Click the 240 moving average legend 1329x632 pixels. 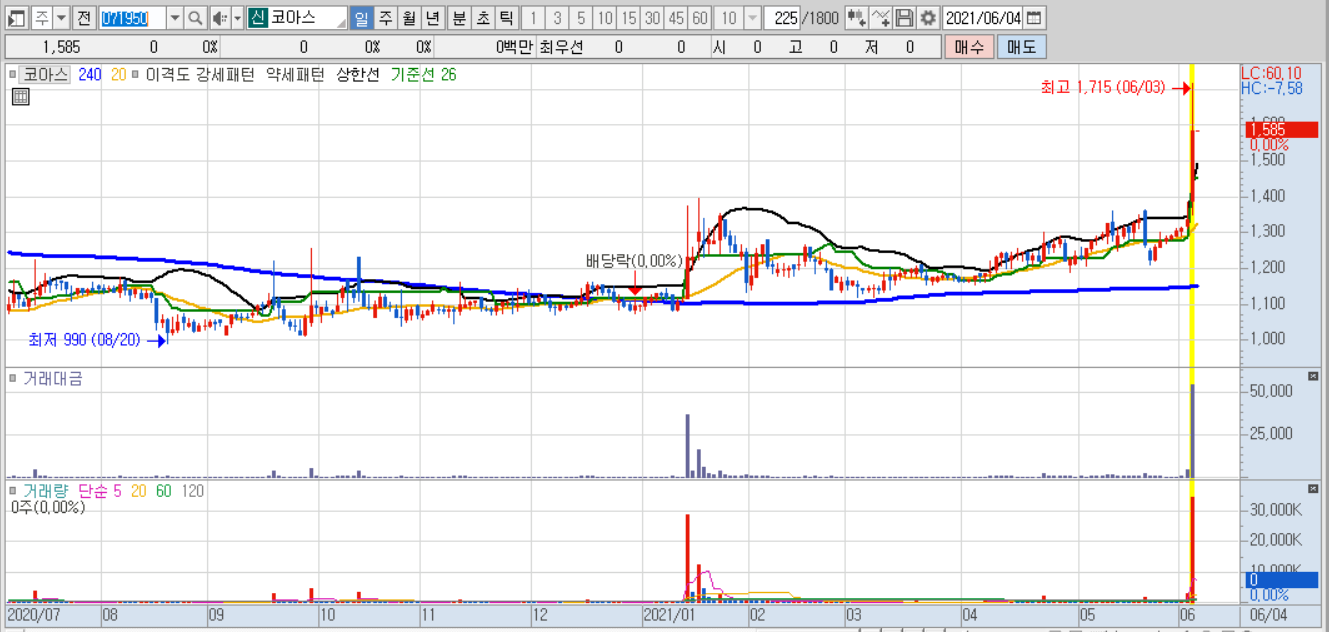tap(90, 74)
